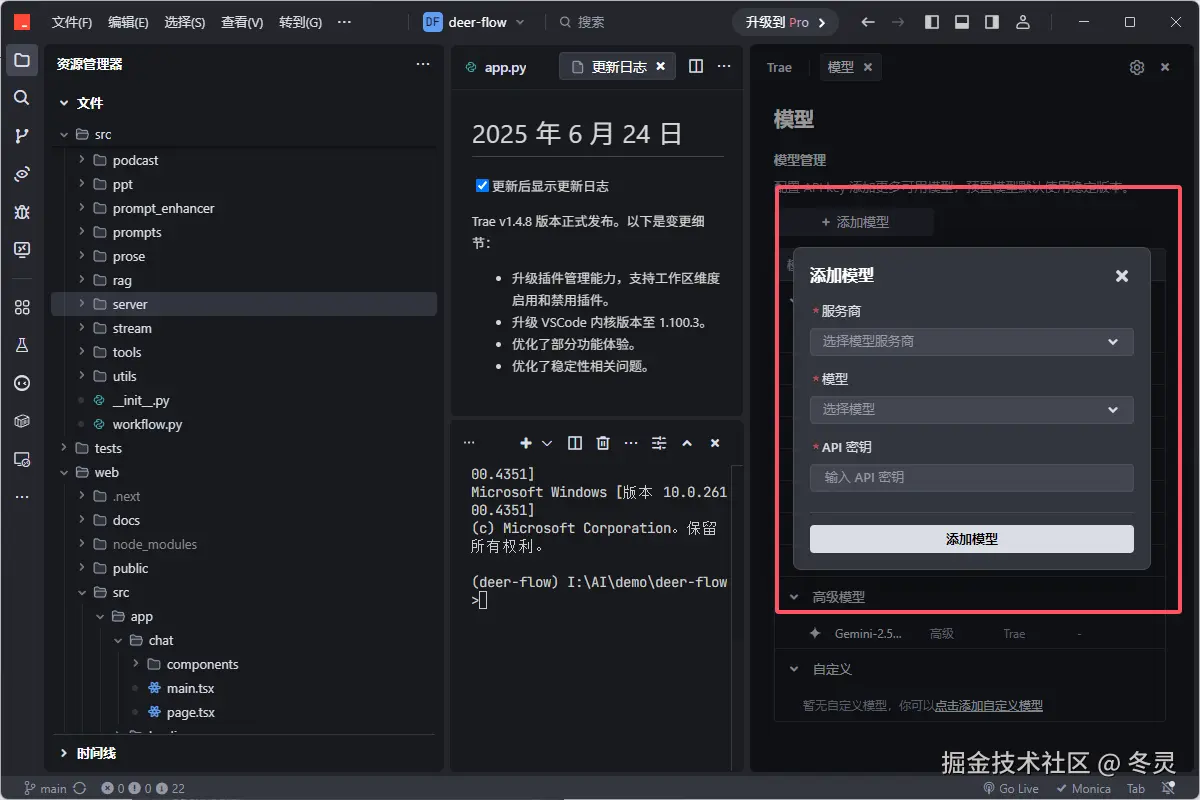Open the Search view in the activity bar
The image size is (1200, 800).
pos(22,97)
